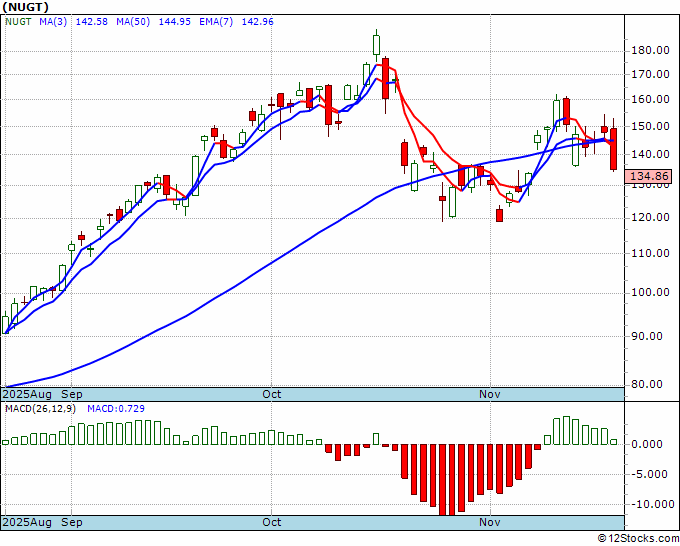The height and width of the screenshot is (546, 680).
Task: Click the 100.00 price axis label
Action: pos(650,292)
